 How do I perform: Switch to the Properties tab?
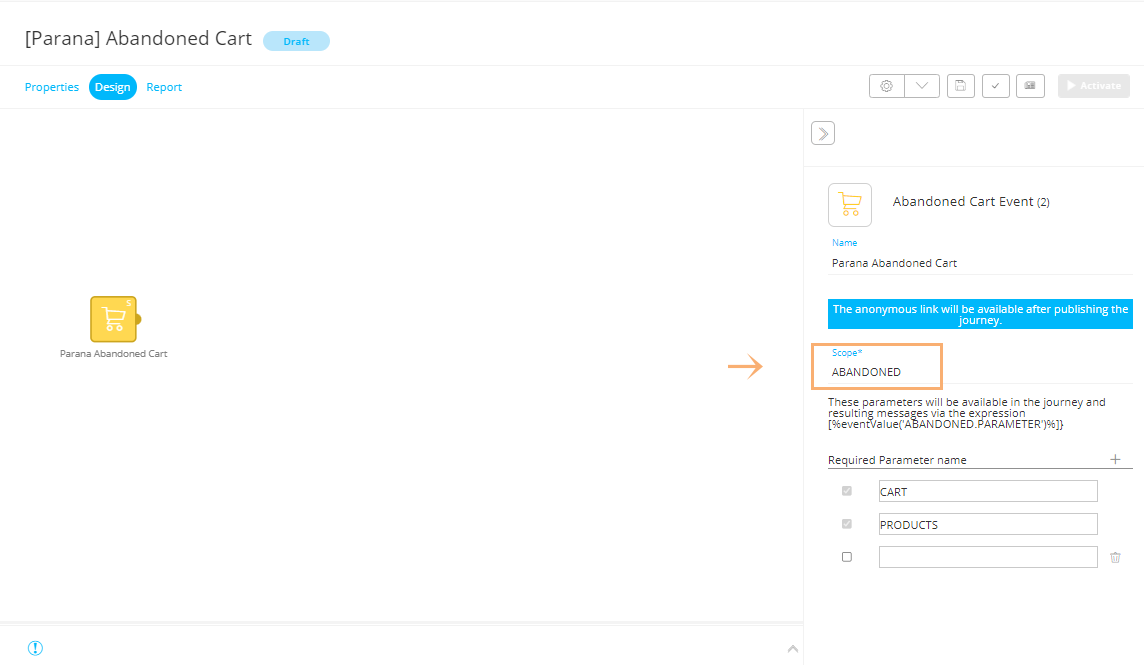52,87
